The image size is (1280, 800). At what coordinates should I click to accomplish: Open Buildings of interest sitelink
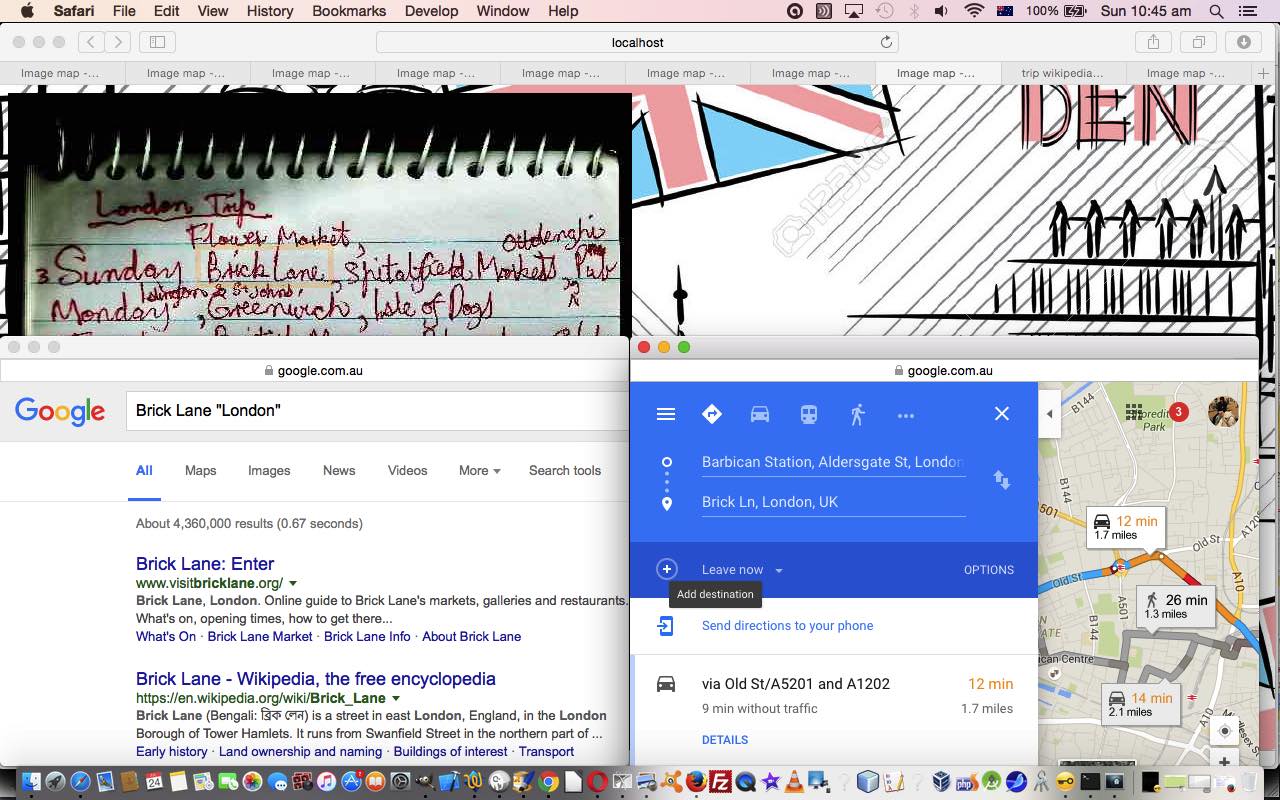[450, 752]
